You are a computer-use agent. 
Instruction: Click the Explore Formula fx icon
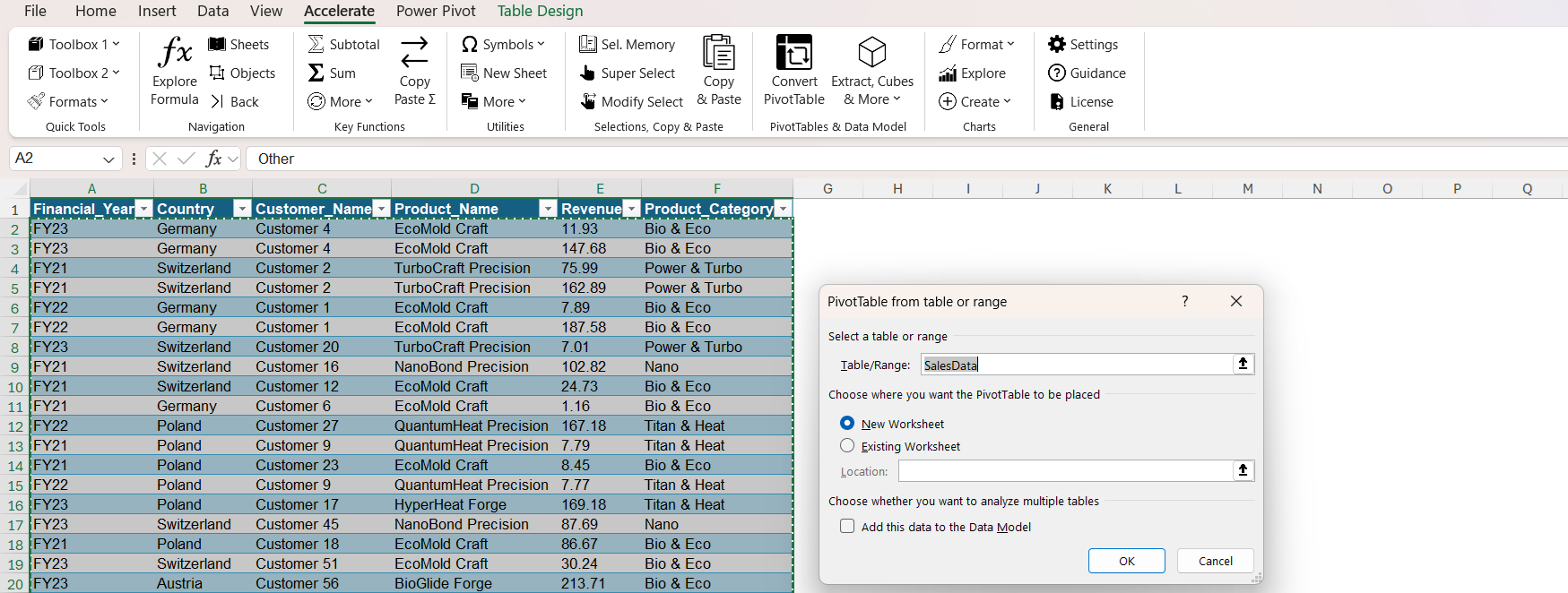click(x=175, y=72)
